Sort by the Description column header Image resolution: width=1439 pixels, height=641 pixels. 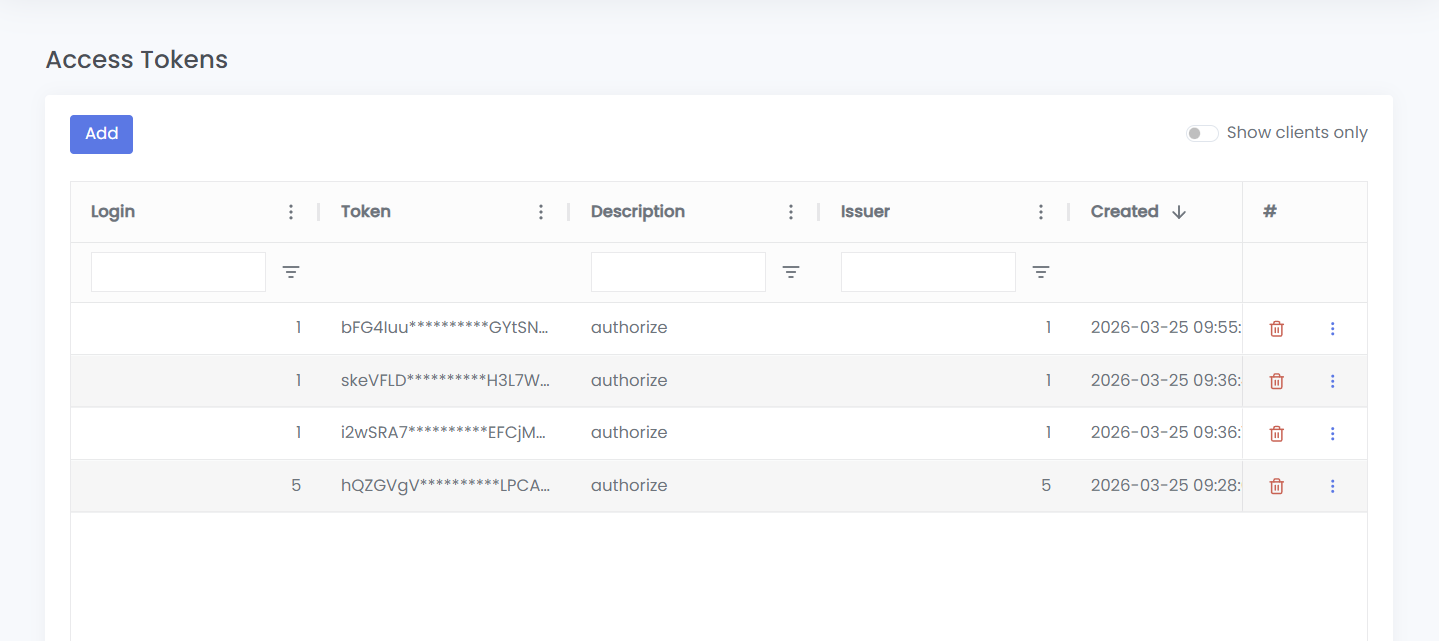click(x=638, y=212)
